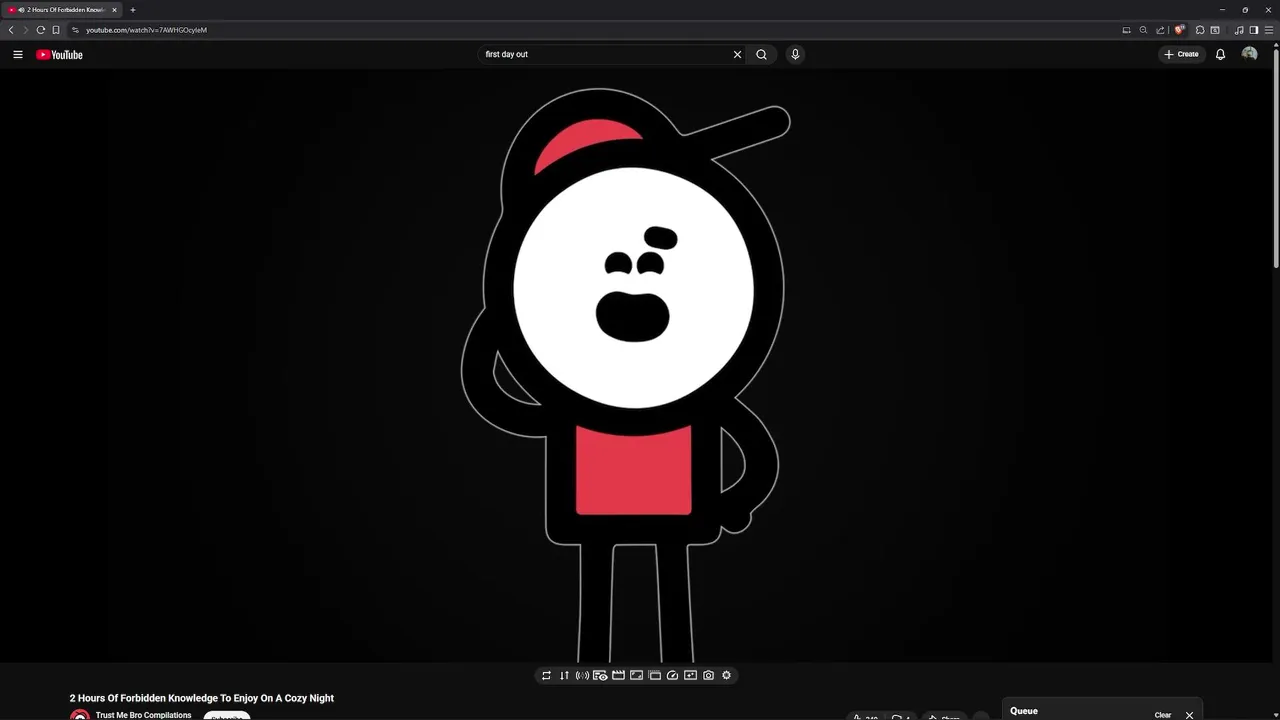Click the cast screen icon in address bar
This screenshot has height=720, width=1280.
pos(1126,30)
